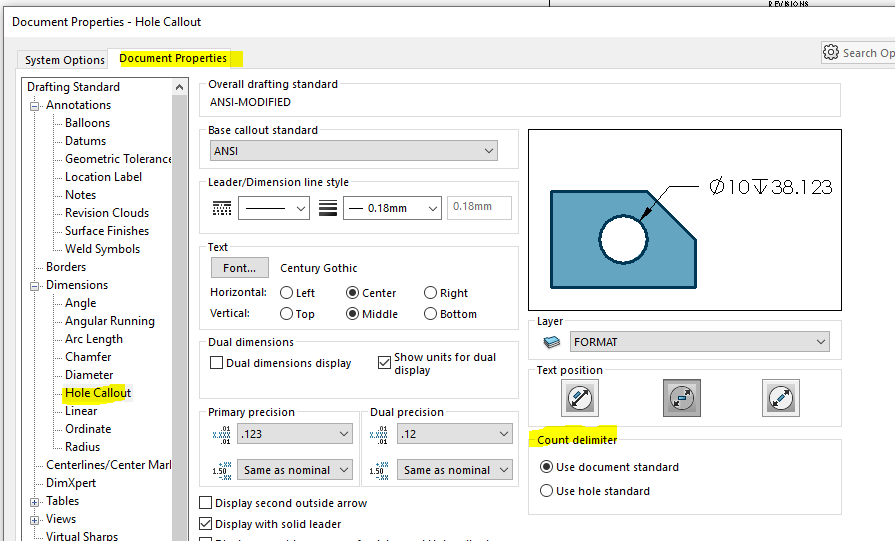Click the Font... button
This screenshot has width=895, height=541.
240,268
